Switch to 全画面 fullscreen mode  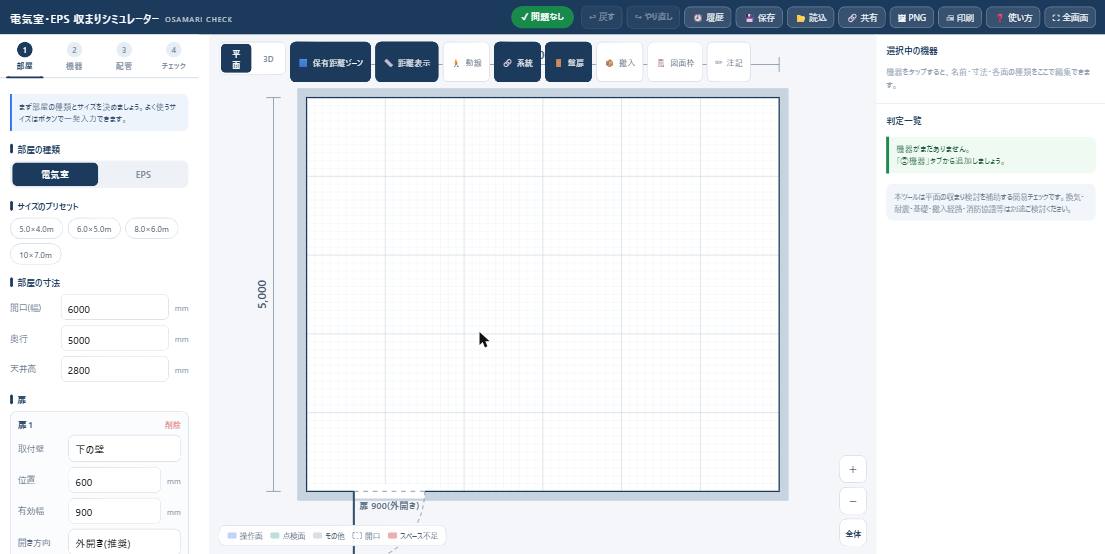point(1070,18)
